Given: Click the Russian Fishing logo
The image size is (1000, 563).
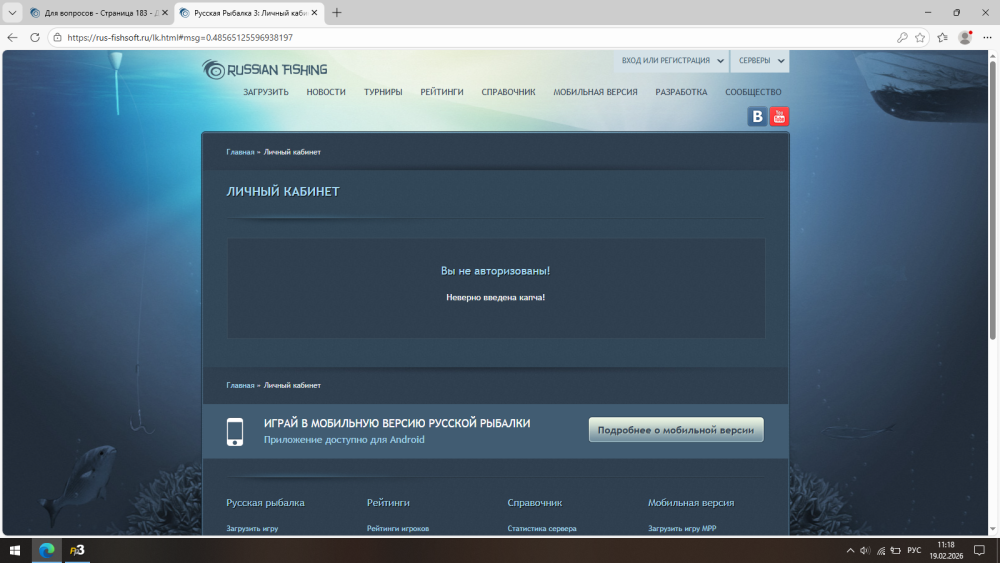Looking at the screenshot, I should pyautogui.click(x=265, y=69).
